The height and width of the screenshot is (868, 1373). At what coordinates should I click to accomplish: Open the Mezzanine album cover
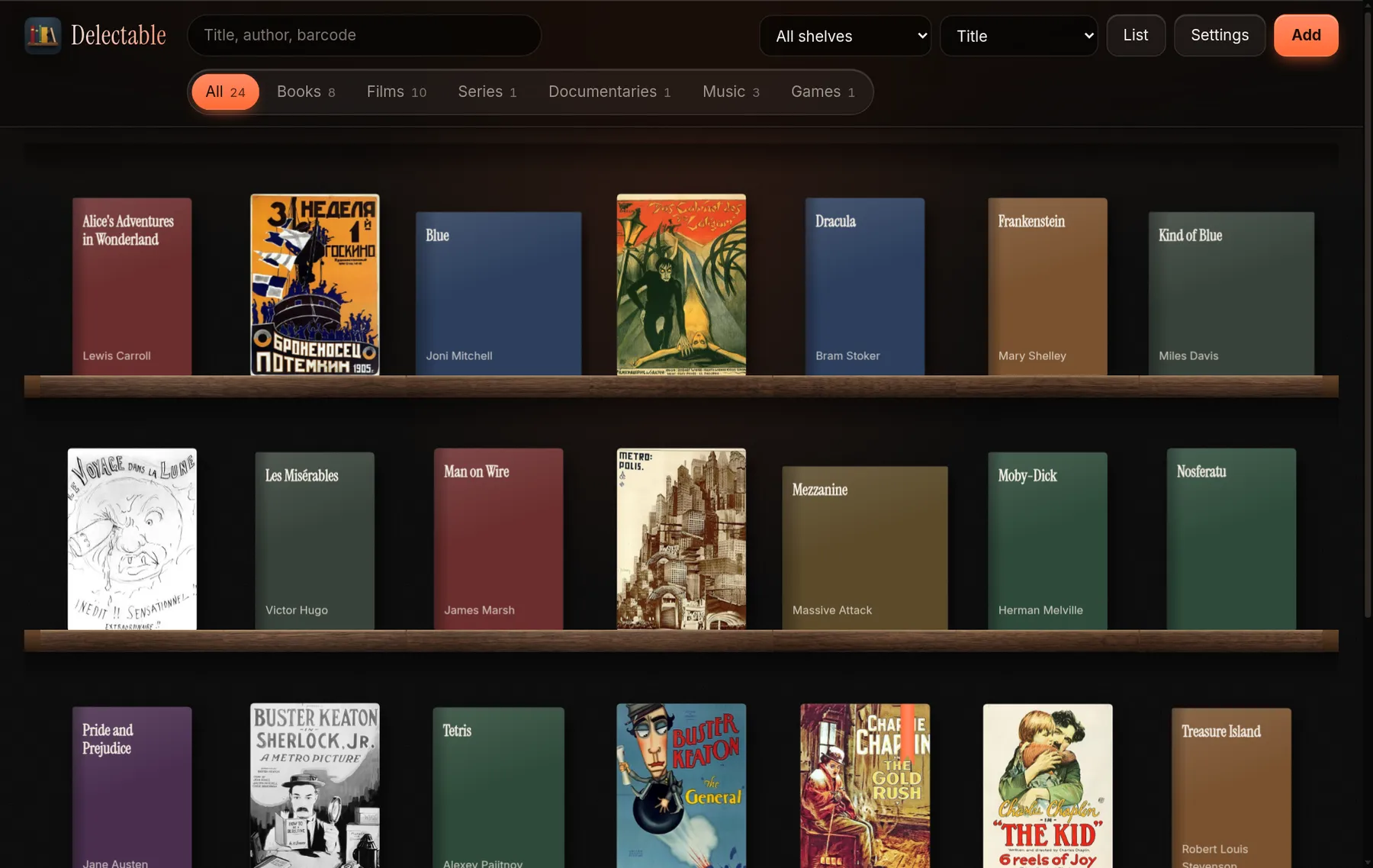(x=864, y=548)
